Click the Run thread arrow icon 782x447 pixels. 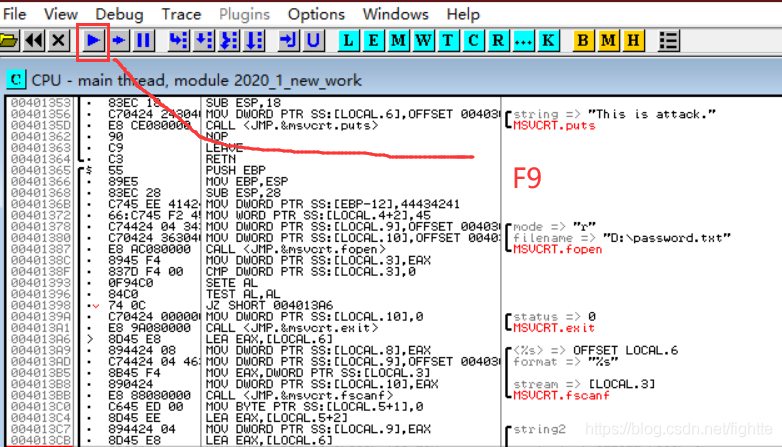[x=119, y=40]
